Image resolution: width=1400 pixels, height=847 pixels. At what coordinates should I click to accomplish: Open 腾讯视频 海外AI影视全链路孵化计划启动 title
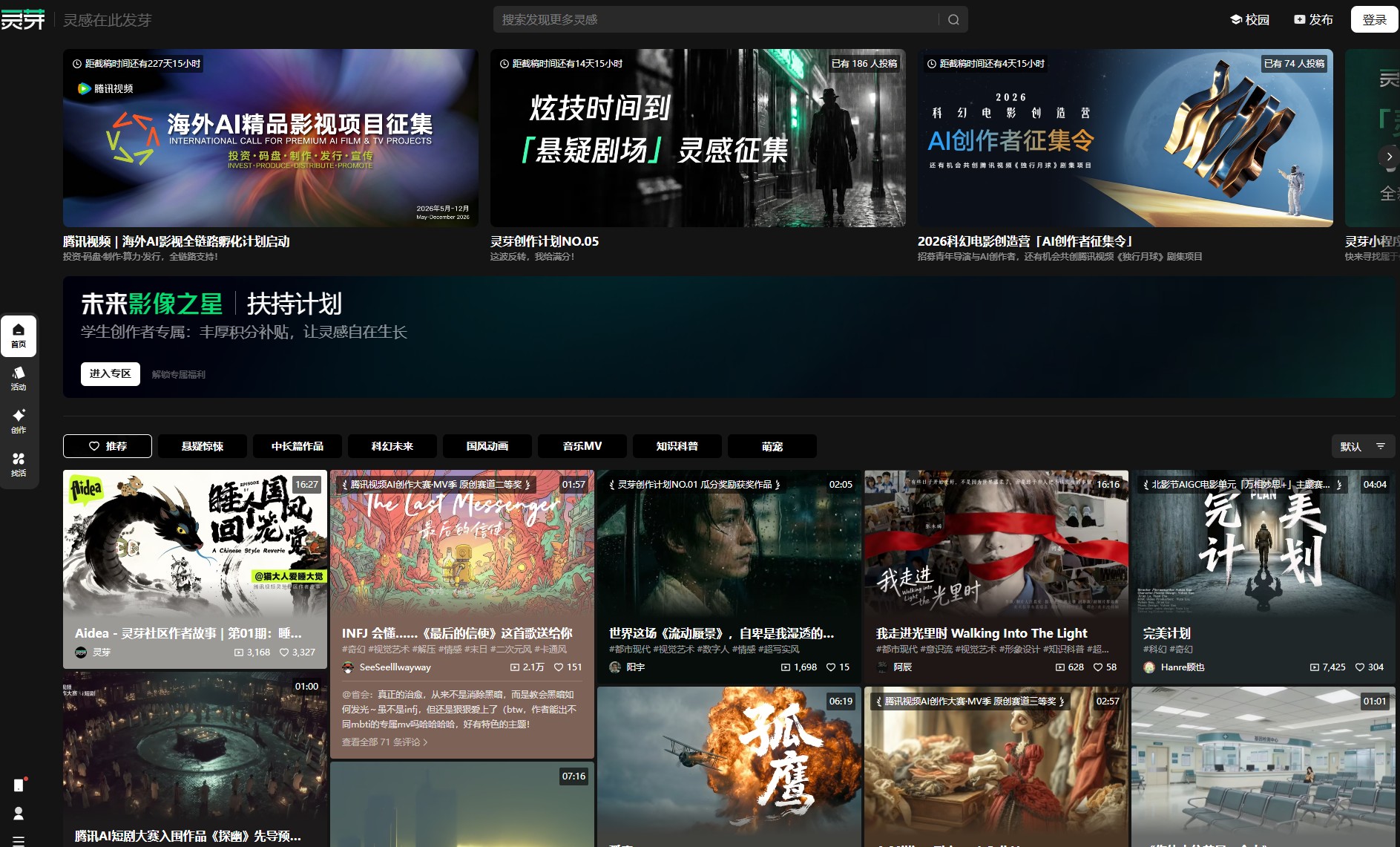(x=177, y=241)
